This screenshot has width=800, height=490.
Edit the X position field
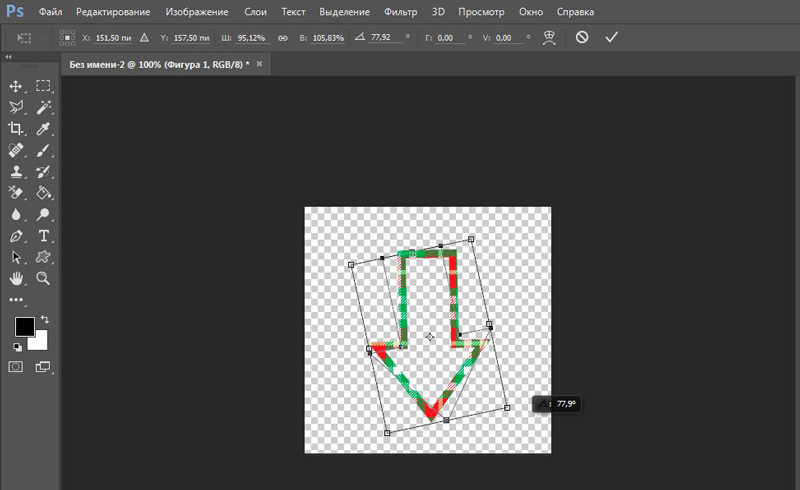pyautogui.click(x=113, y=38)
